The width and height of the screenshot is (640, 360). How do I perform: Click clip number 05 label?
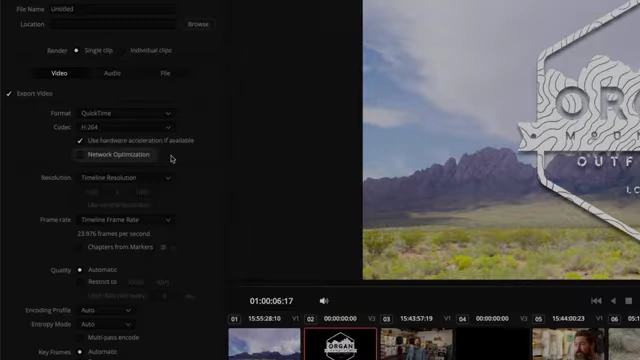tap(538, 319)
